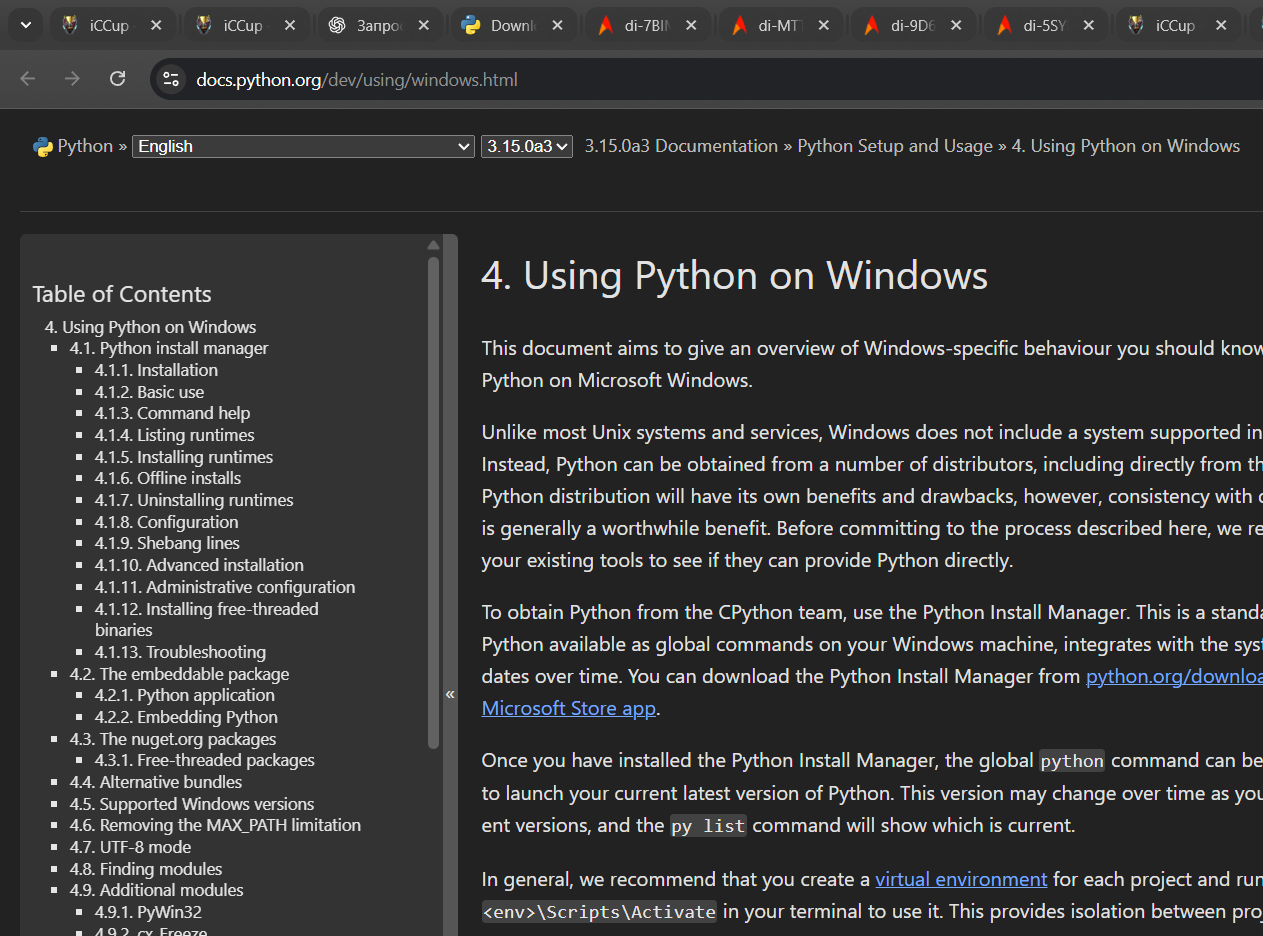View site information icon in address bar
The height and width of the screenshot is (936, 1263).
[x=171, y=79]
